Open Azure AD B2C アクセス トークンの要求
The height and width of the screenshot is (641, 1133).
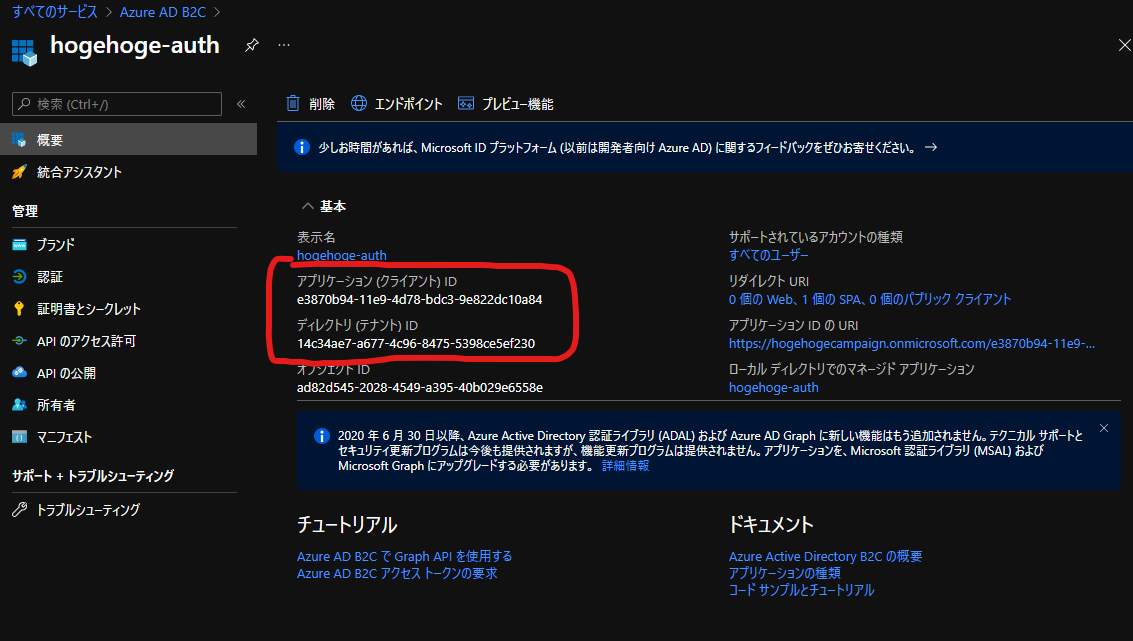click(x=397, y=574)
